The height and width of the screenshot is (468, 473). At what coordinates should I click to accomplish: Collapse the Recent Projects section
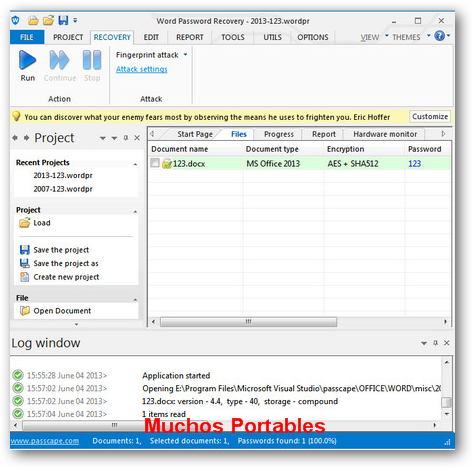pos(135,164)
